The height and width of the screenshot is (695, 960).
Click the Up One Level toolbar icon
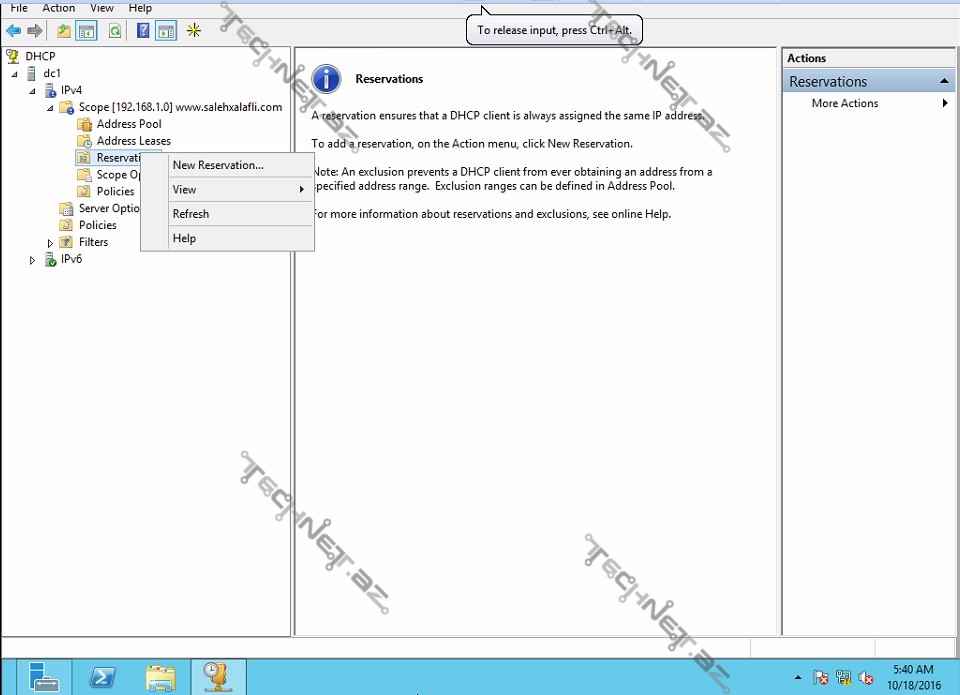(63, 31)
